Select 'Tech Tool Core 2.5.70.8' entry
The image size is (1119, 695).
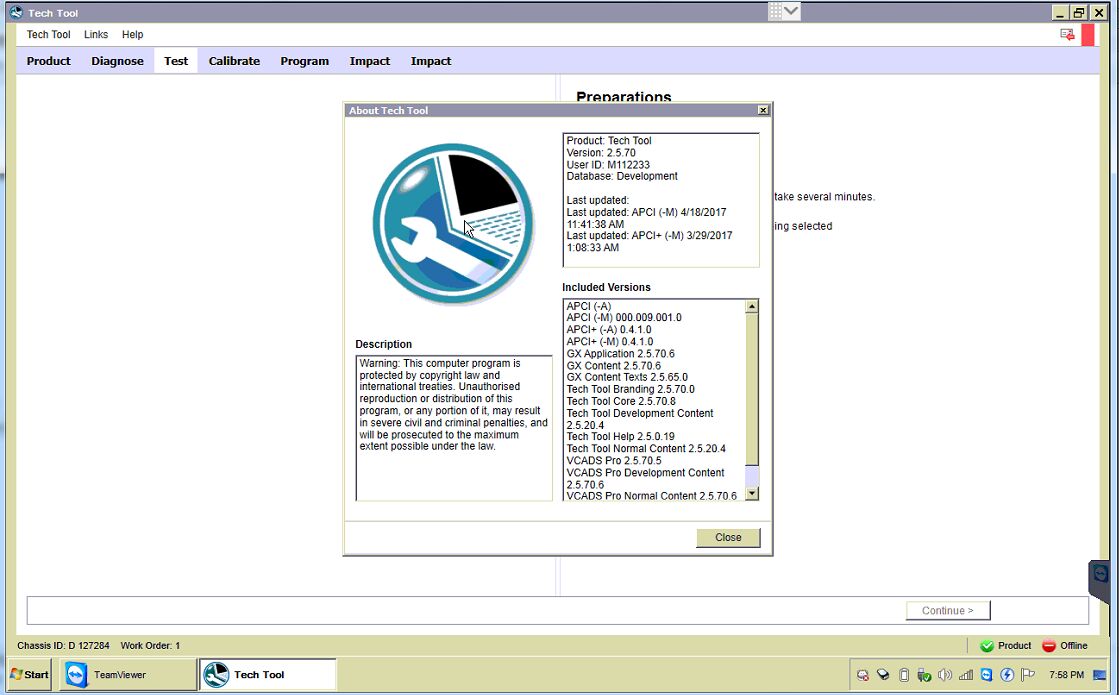[x=621, y=401]
